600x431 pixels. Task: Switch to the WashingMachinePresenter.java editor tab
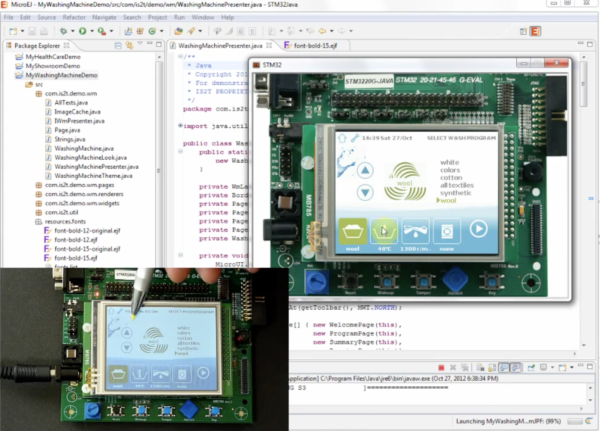(220, 46)
